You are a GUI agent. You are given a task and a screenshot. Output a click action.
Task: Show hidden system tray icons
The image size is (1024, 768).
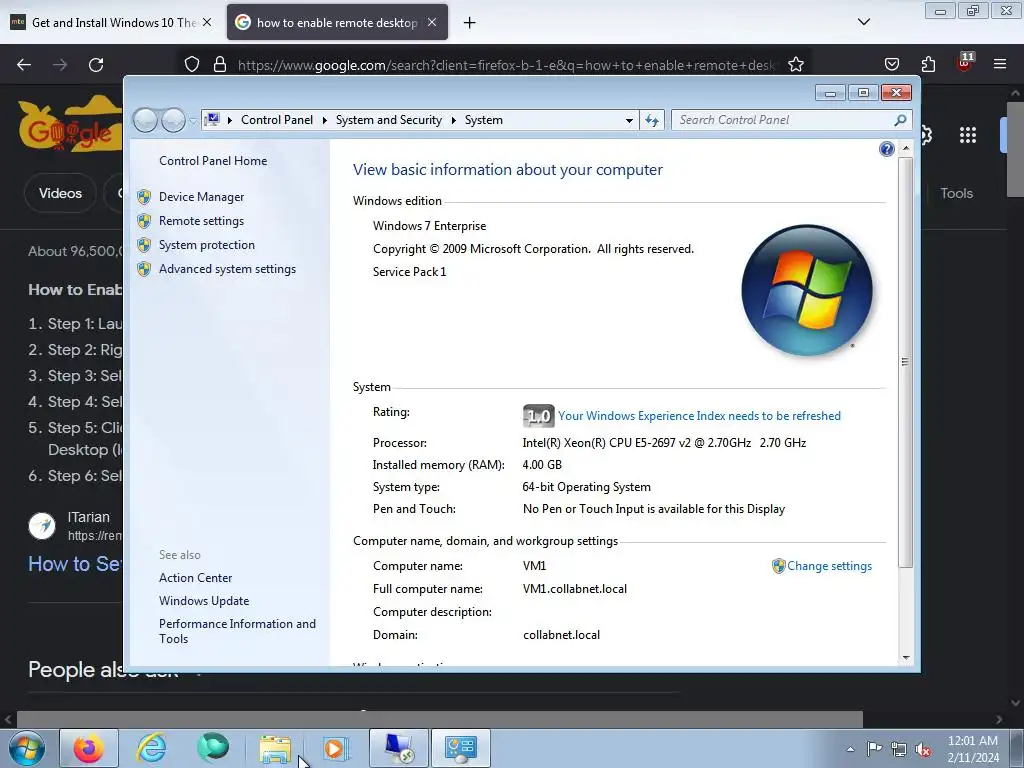pyautogui.click(x=850, y=749)
